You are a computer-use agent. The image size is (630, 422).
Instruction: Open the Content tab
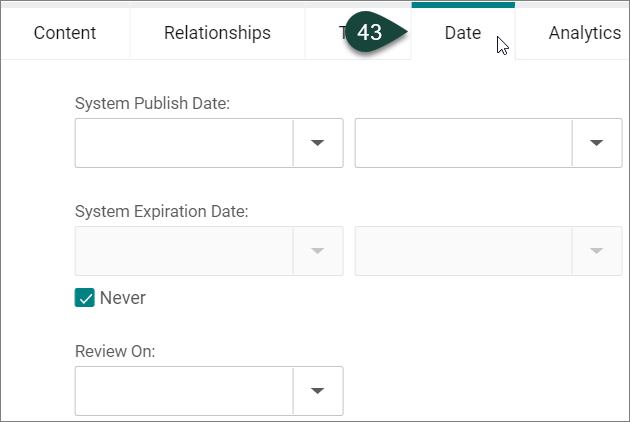tap(65, 33)
